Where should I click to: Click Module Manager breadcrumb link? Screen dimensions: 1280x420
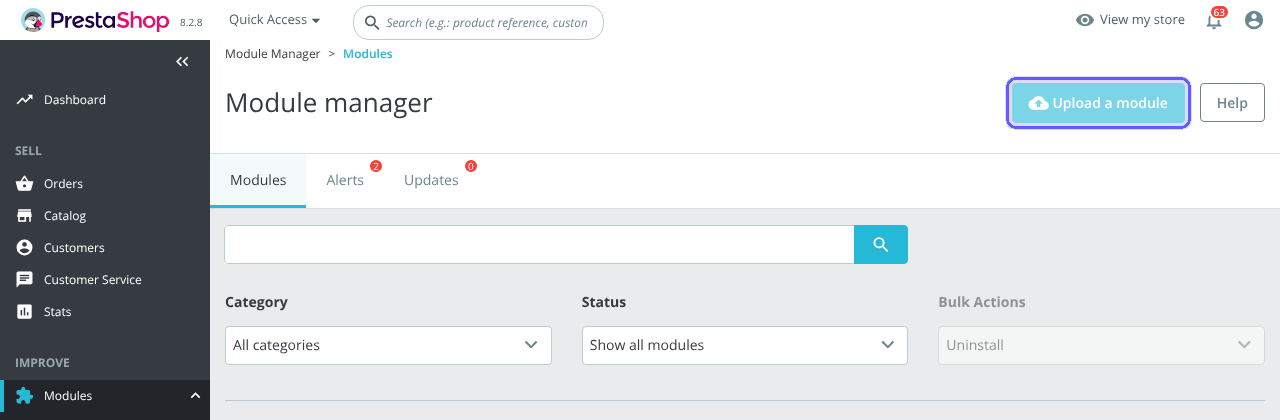pyautogui.click(x=273, y=54)
